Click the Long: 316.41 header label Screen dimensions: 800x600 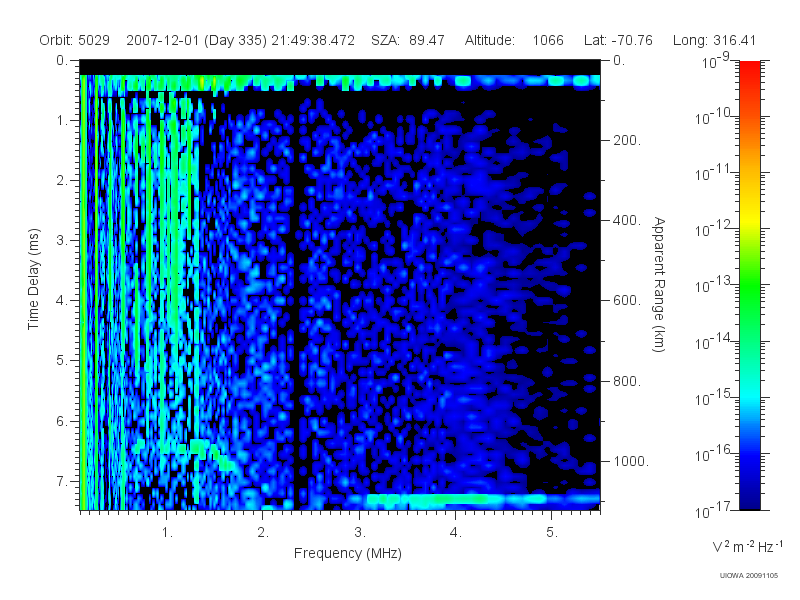pos(714,40)
